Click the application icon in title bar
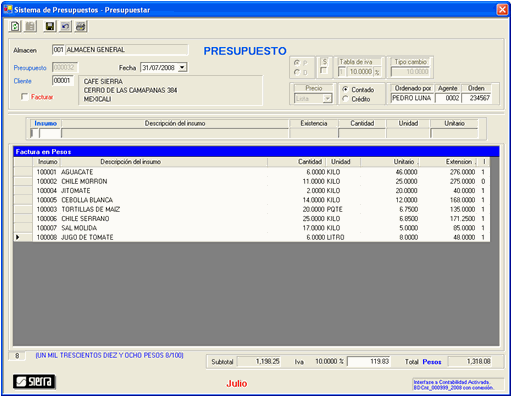Viewport: 512px width, 397px height. pos(7,9)
